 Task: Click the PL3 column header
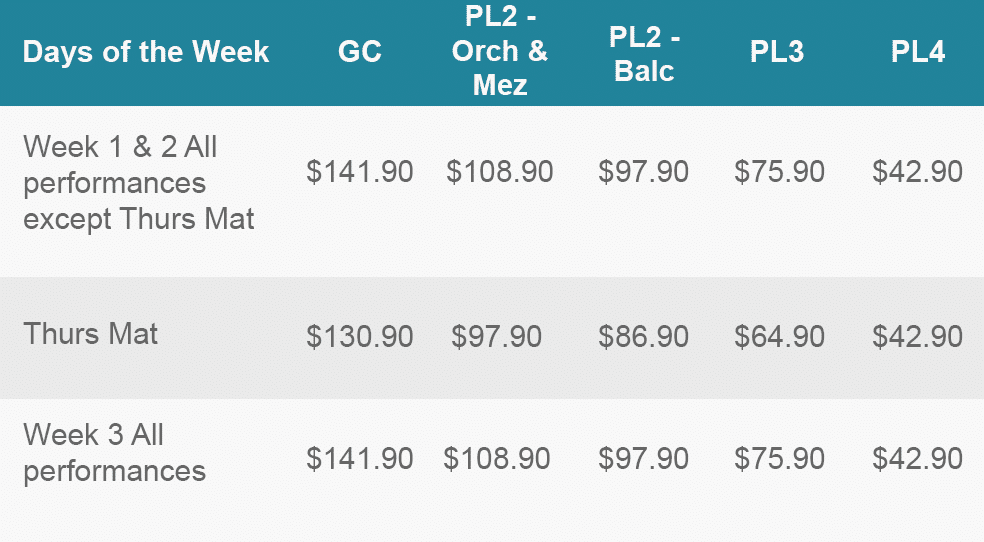[777, 51]
